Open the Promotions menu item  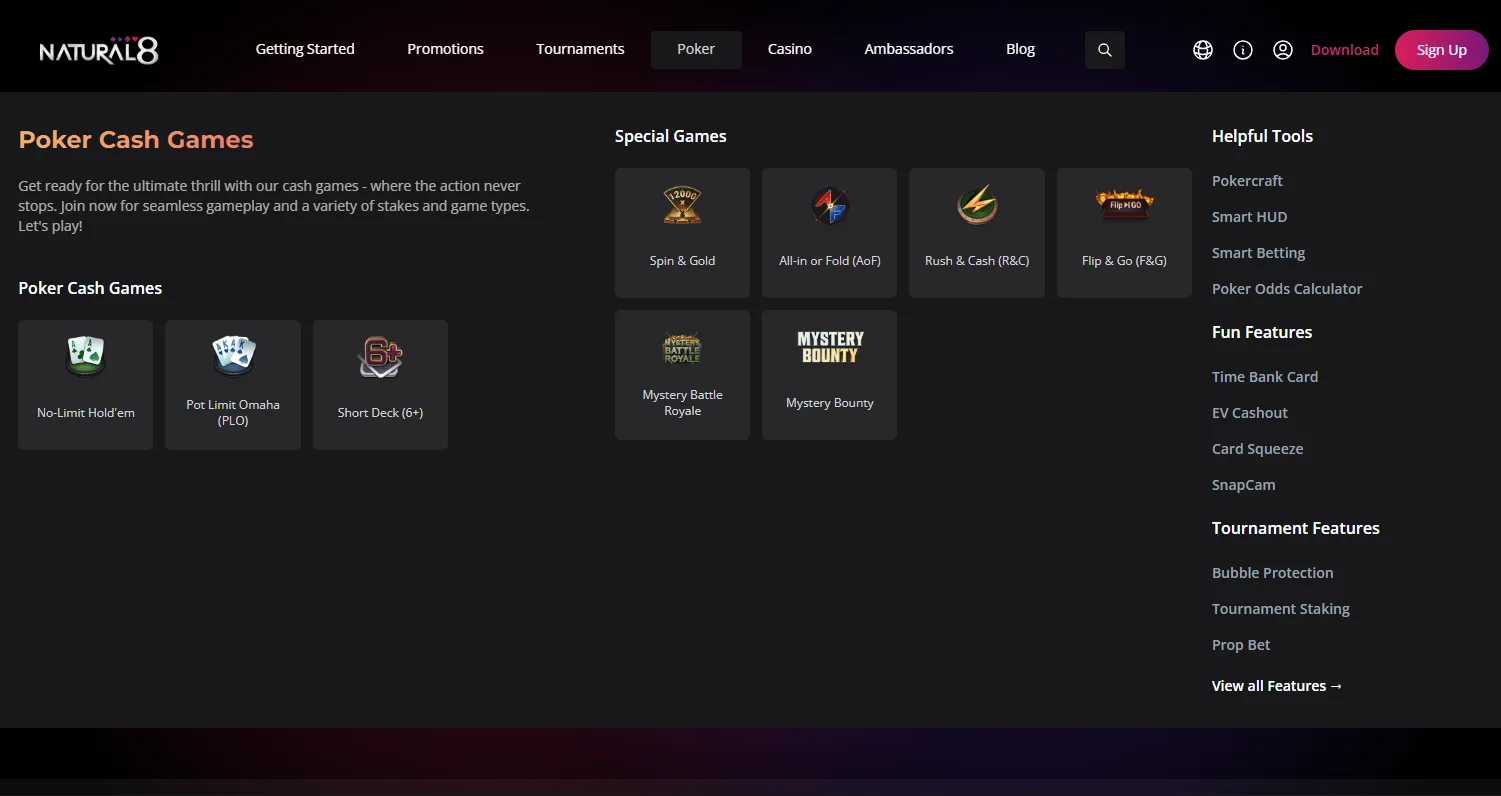445,49
